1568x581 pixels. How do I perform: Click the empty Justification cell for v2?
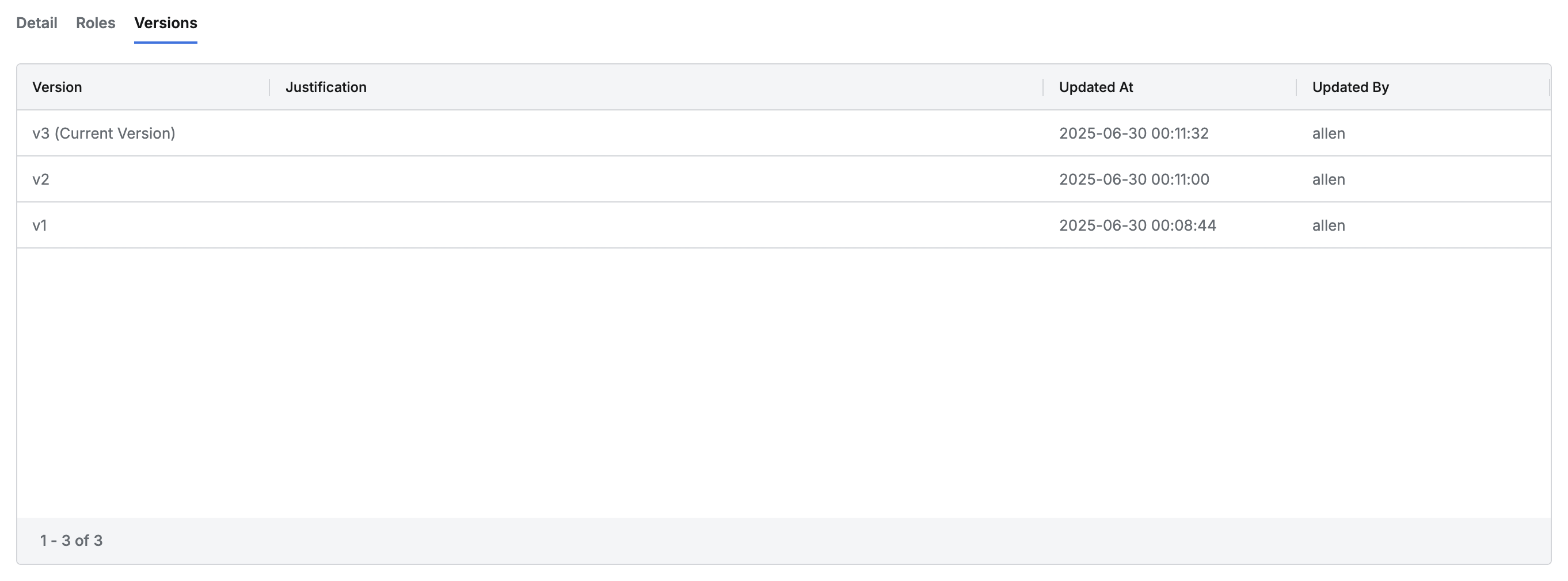(x=656, y=179)
